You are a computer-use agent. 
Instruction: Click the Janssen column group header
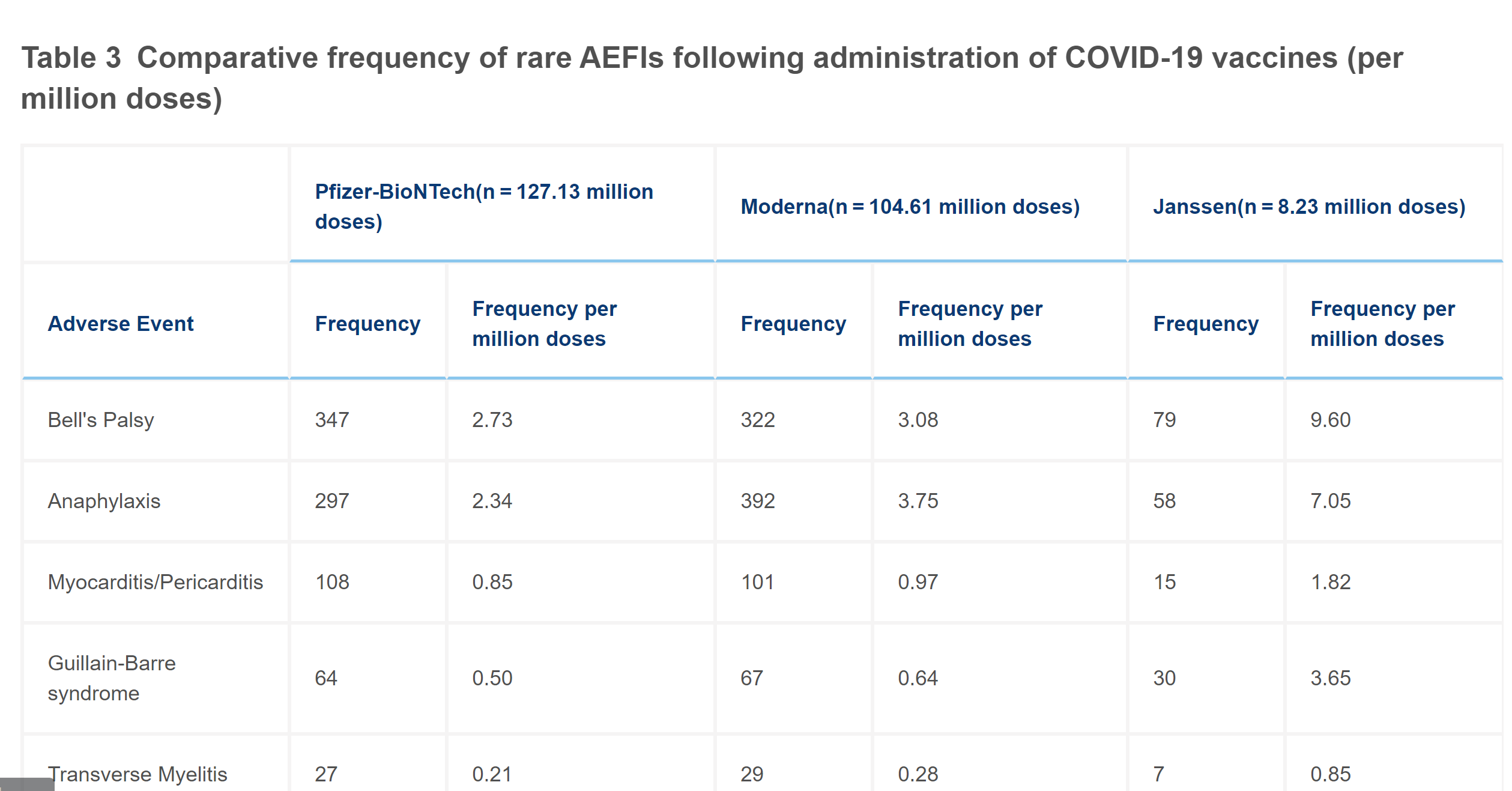click(1309, 207)
